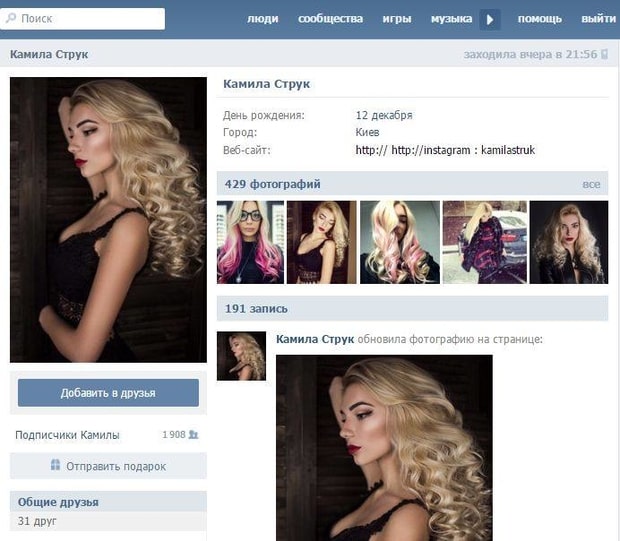Open the музыка menu item
The height and width of the screenshot is (541, 620).
[x=451, y=19]
